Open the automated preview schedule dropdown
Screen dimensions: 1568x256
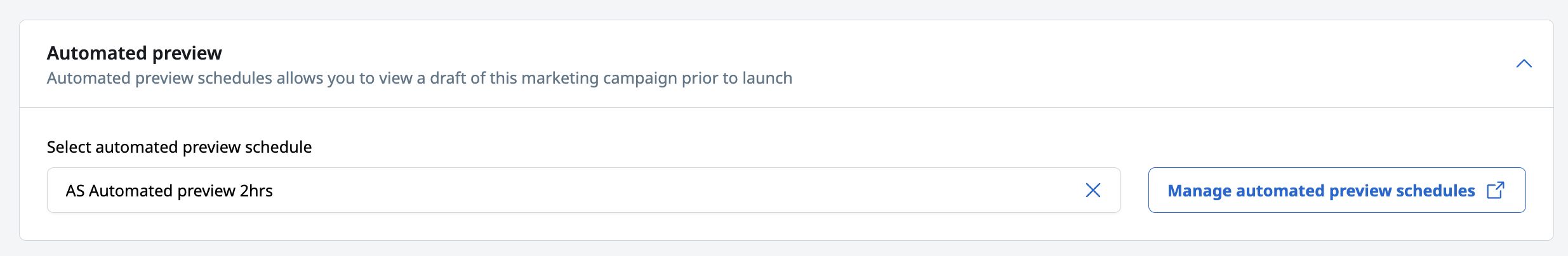[583, 190]
